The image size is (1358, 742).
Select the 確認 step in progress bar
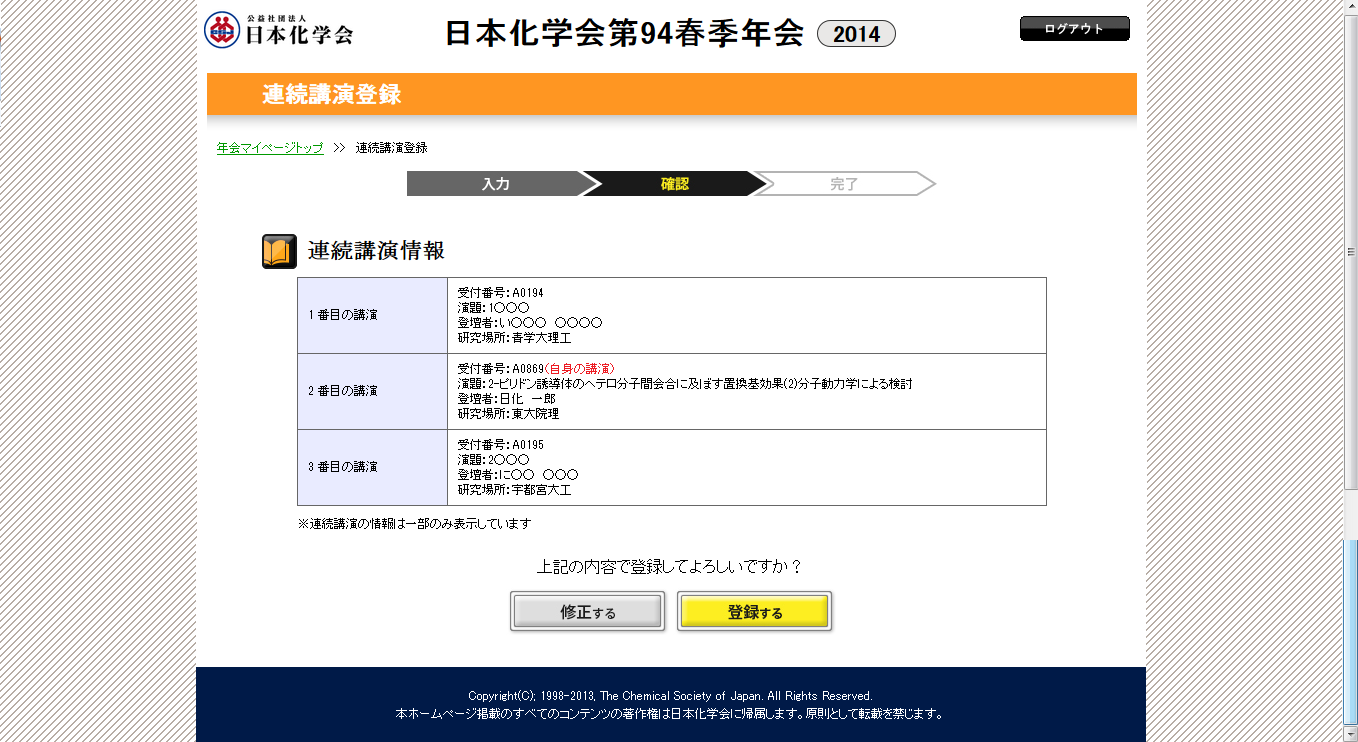point(674,184)
